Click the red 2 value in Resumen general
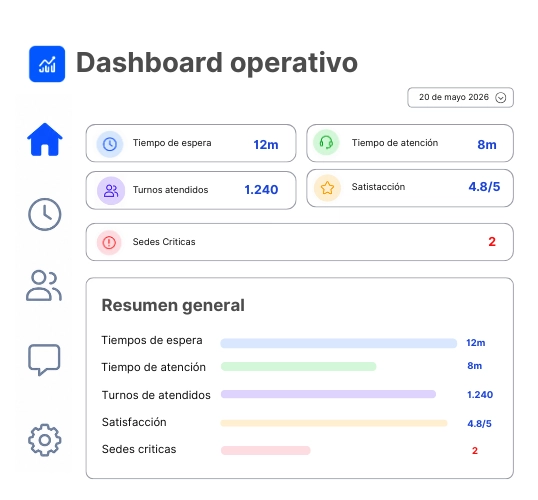The height and width of the screenshot is (500, 538). [x=475, y=451]
